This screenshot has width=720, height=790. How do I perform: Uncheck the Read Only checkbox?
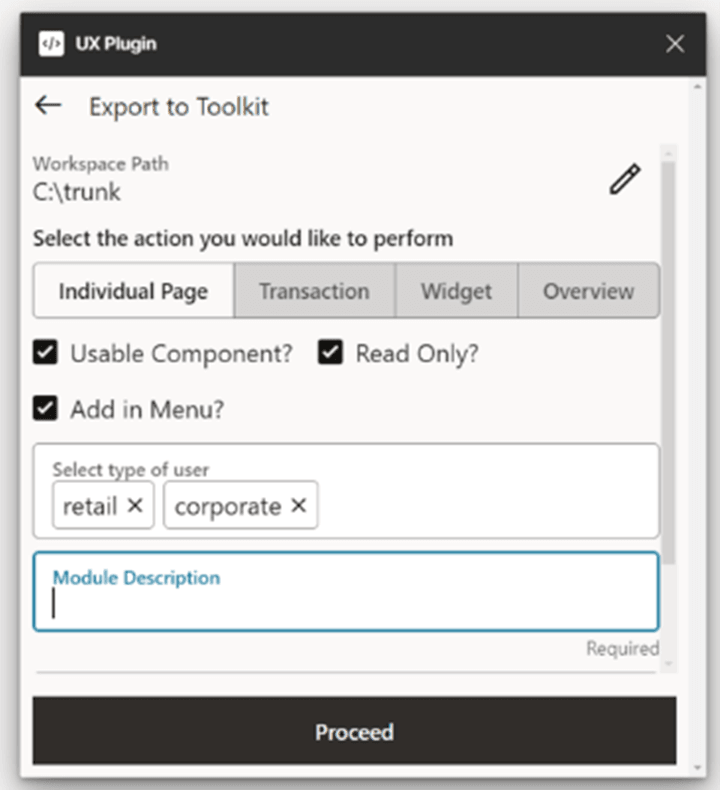coord(331,353)
